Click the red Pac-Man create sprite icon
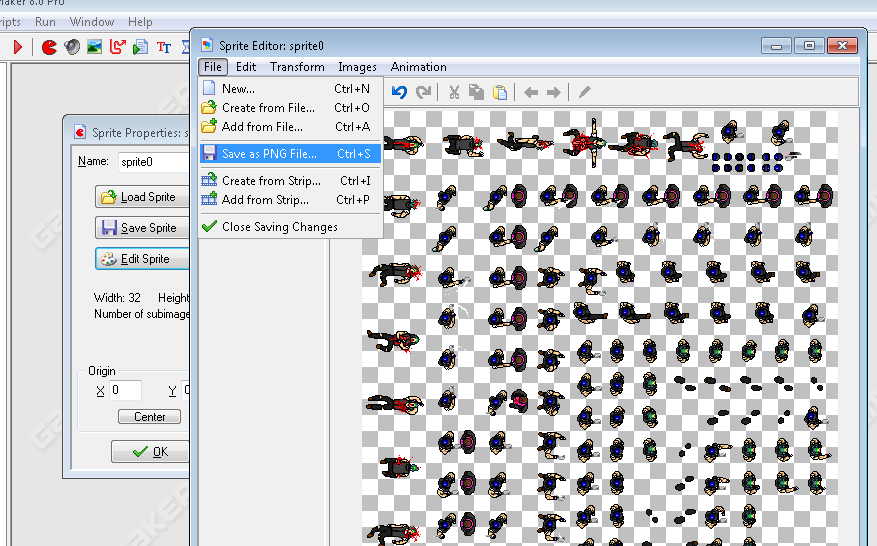The height and width of the screenshot is (546, 877). [x=49, y=47]
